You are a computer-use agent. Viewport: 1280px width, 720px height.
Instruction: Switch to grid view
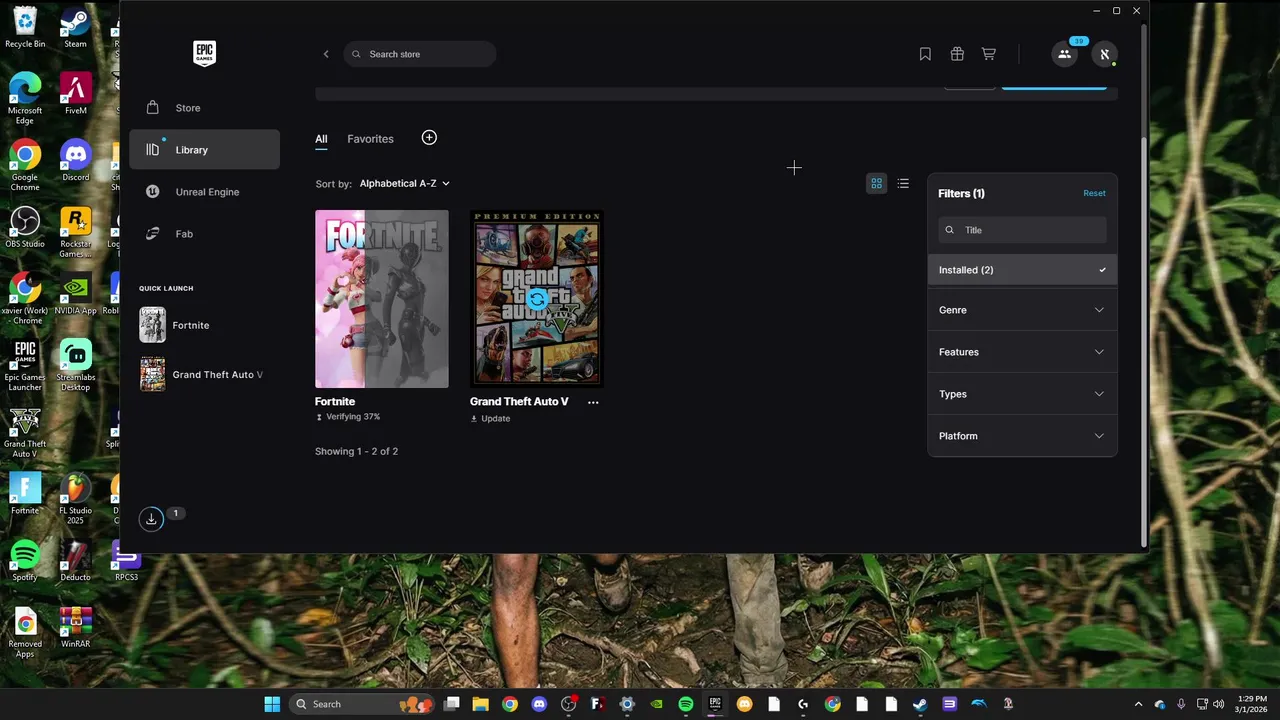pyautogui.click(x=876, y=183)
